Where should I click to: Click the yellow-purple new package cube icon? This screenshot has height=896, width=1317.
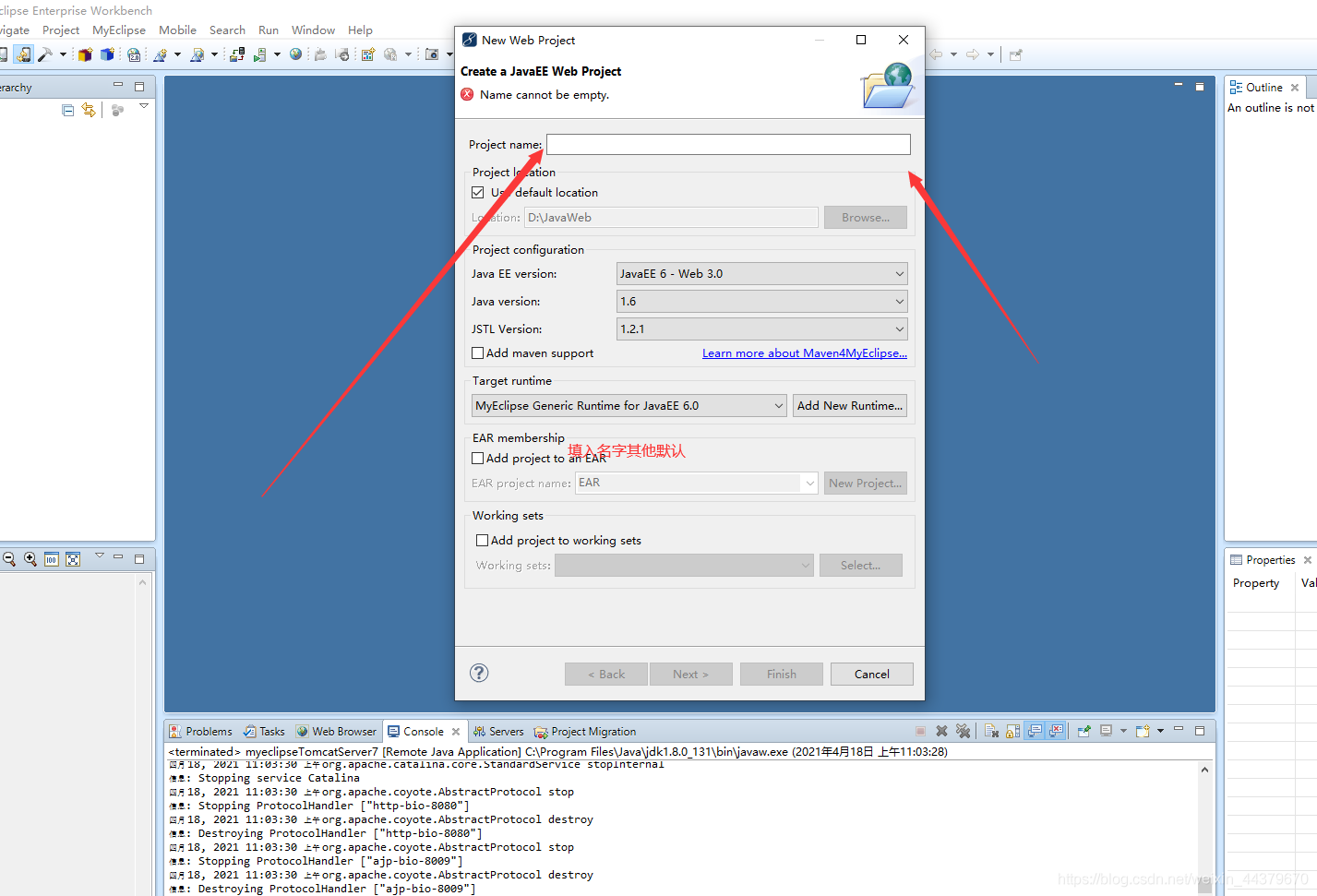pyautogui.click(x=85, y=54)
